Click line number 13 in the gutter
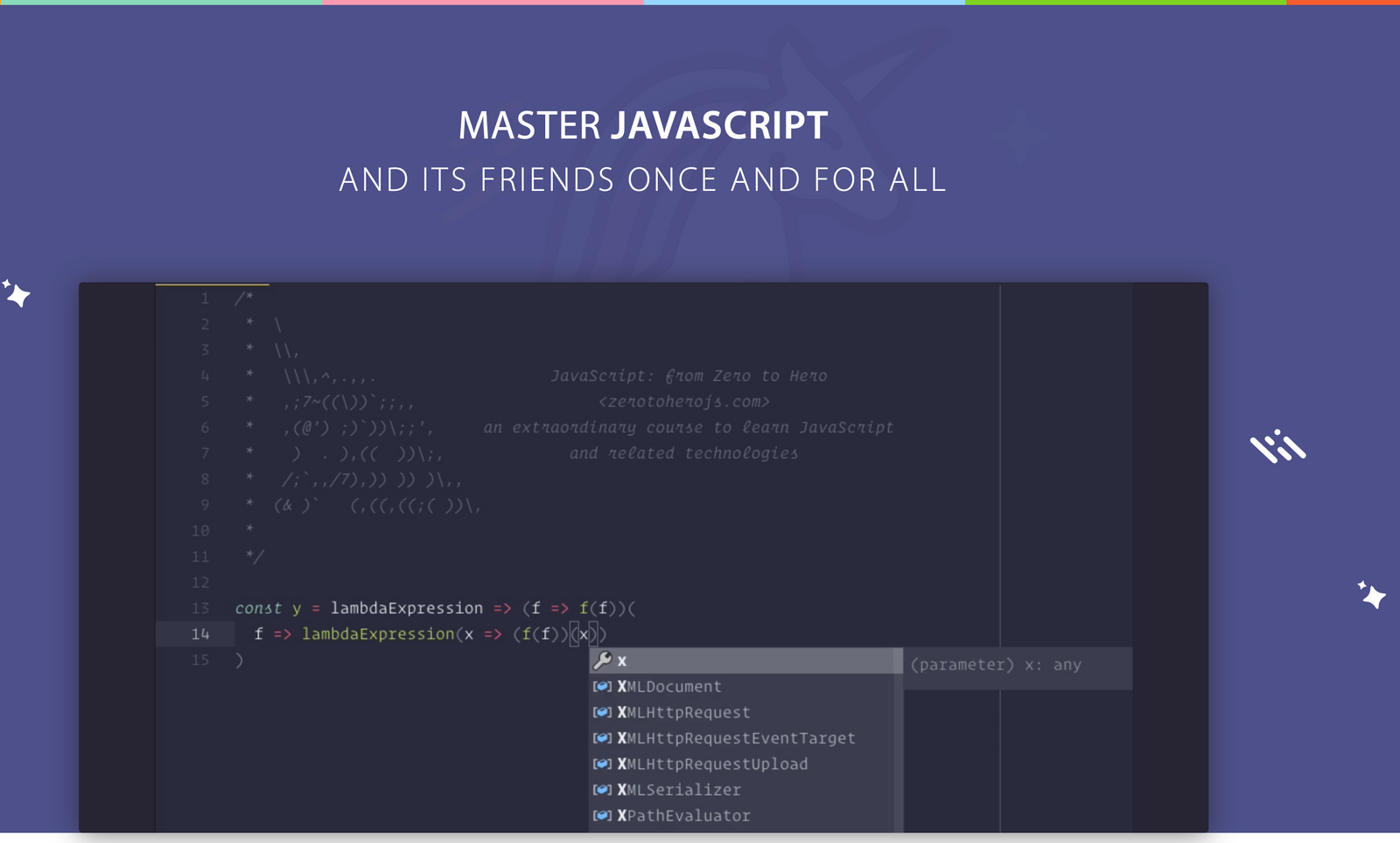The height and width of the screenshot is (843, 1400). pos(200,608)
